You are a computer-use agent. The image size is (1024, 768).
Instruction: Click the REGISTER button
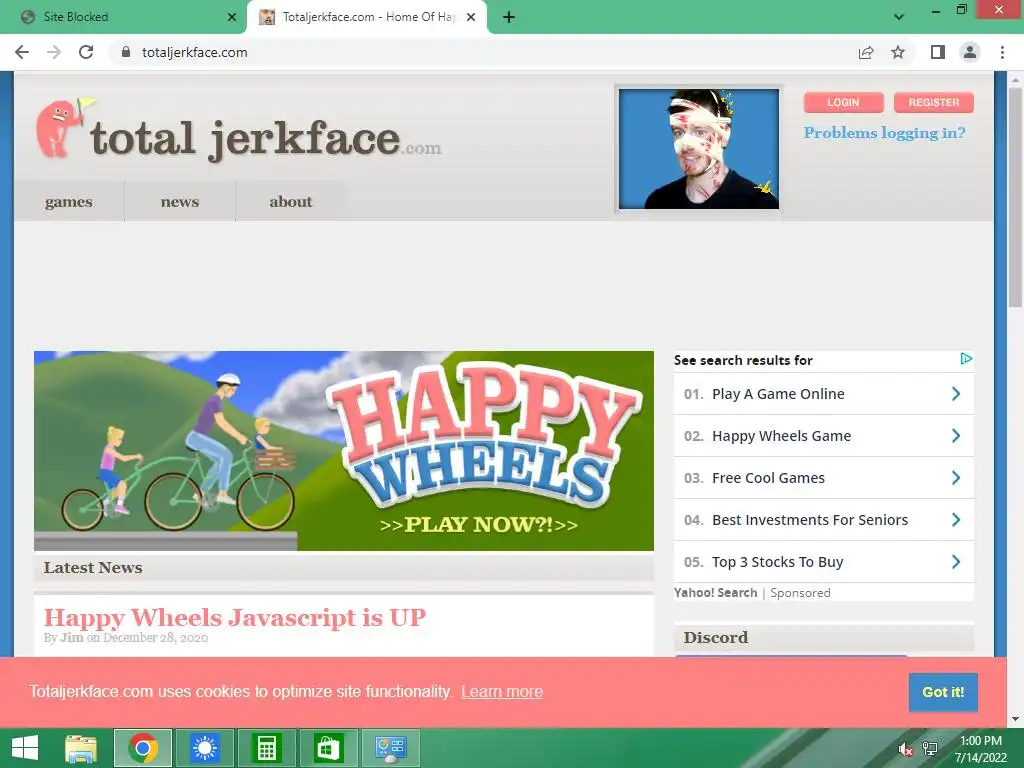point(934,103)
